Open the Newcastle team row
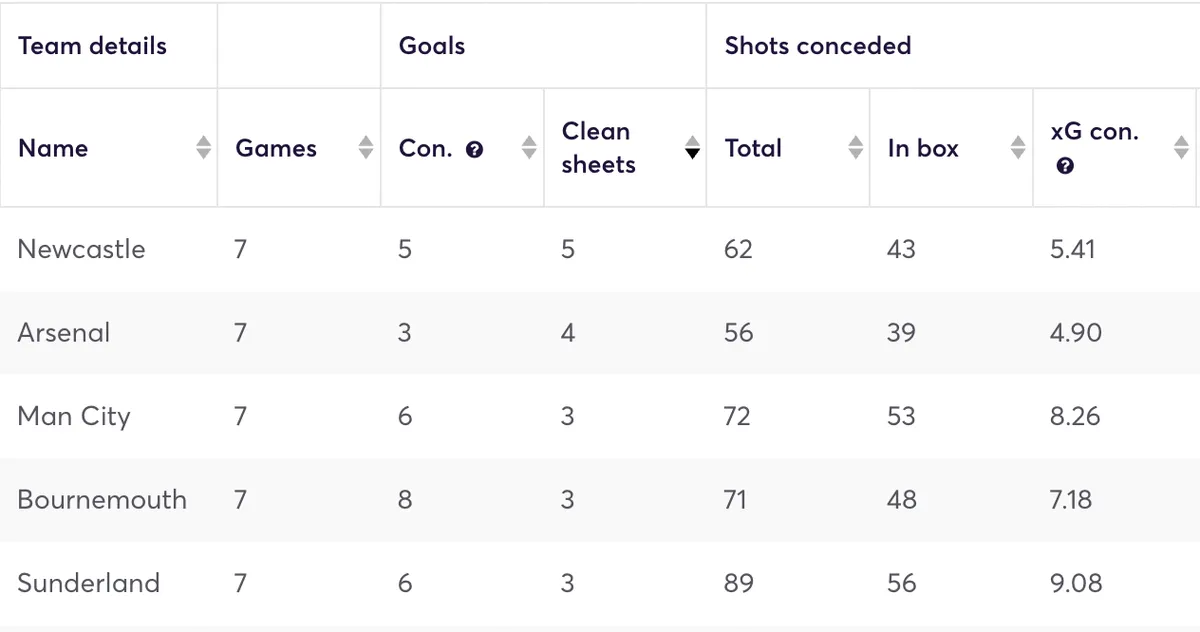This screenshot has width=1200, height=632. click(x=81, y=249)
